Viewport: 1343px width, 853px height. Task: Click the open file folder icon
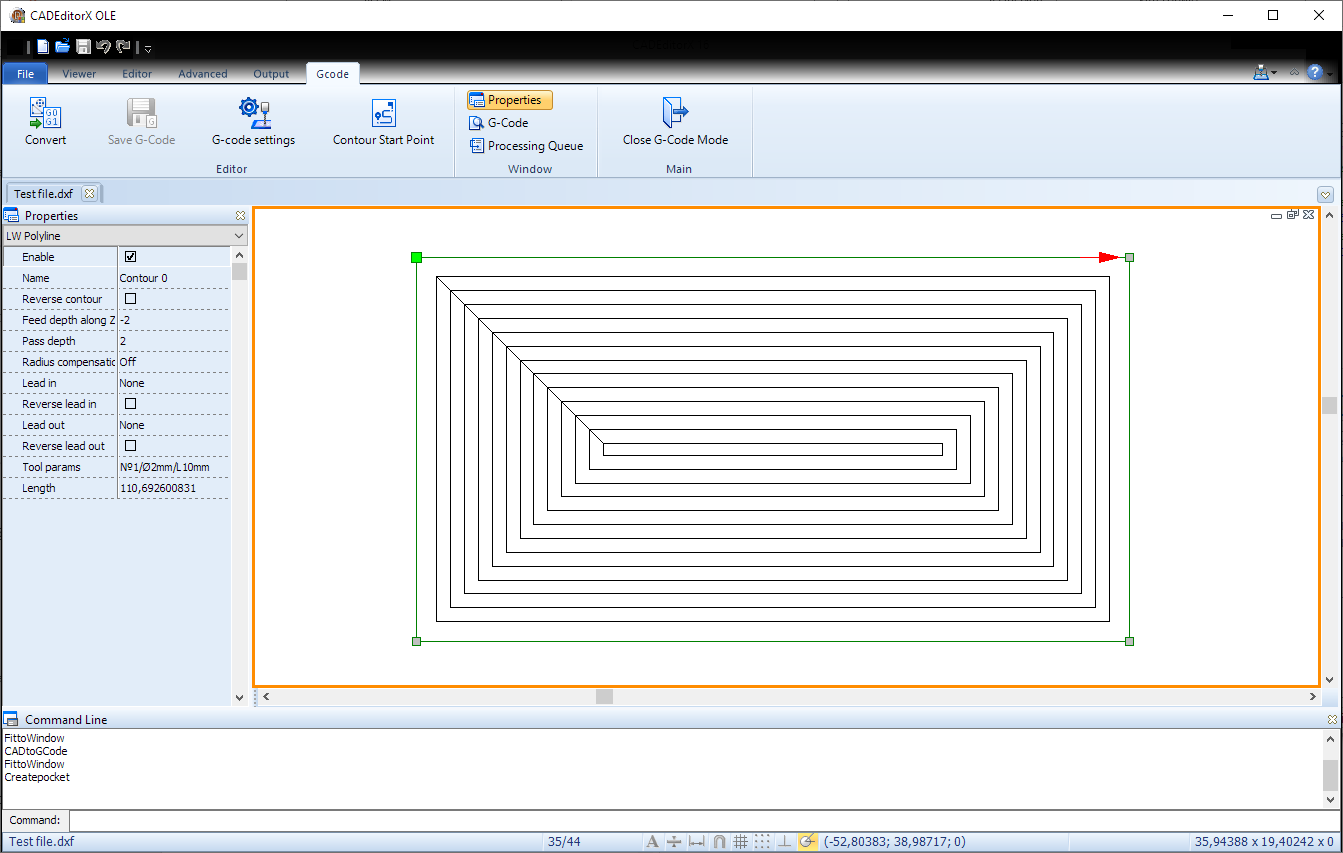[63, 47]
